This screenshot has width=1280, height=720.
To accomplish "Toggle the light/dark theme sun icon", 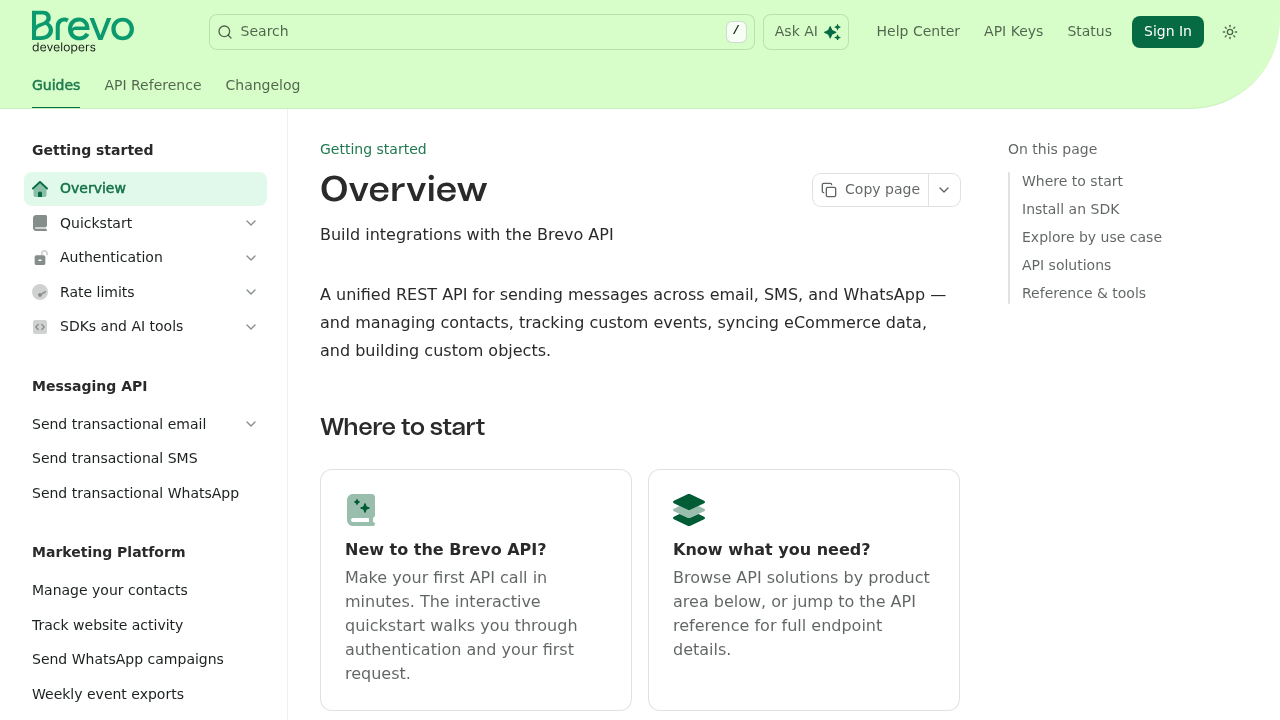I will 1230,32.
